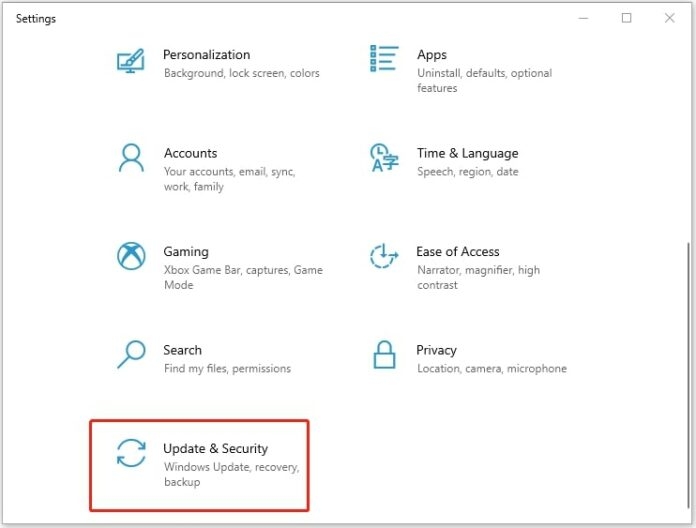The height and width of the screenshot is (528, 696).
Task: Click the Accounts person icon
Action: point(132,158)
